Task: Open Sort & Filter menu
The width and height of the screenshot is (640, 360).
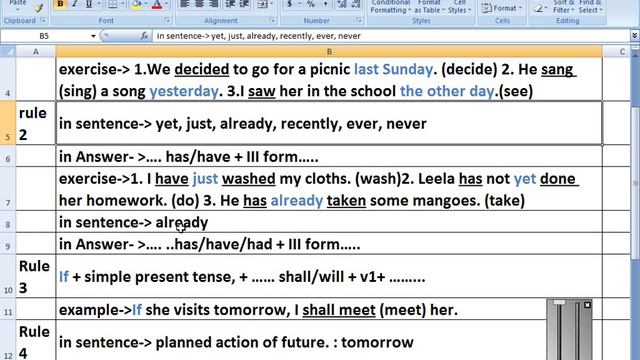Action: click(564, 7)
